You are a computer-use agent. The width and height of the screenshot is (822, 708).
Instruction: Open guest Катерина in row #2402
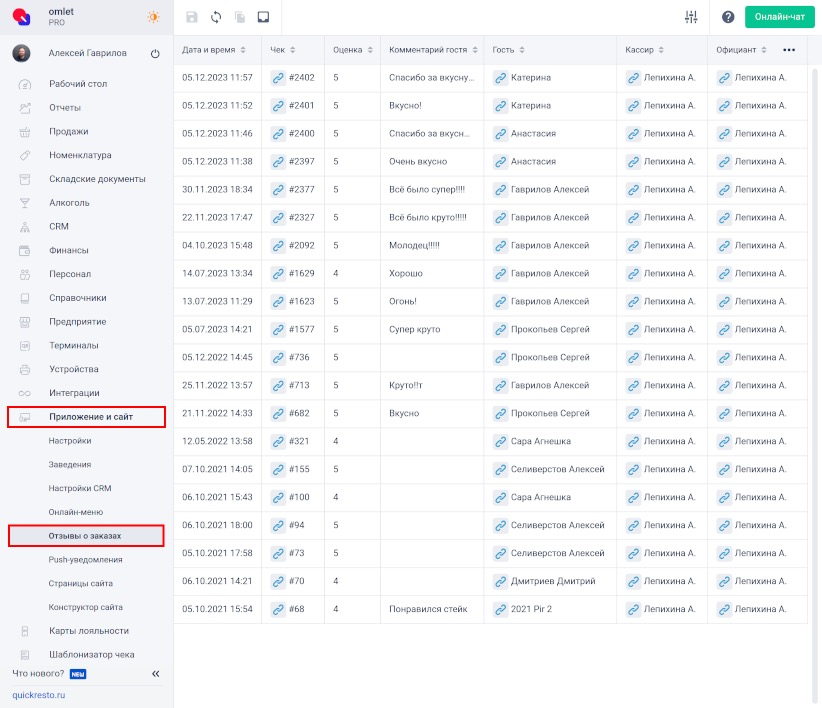pyautogui.click(x=531, y=78)
